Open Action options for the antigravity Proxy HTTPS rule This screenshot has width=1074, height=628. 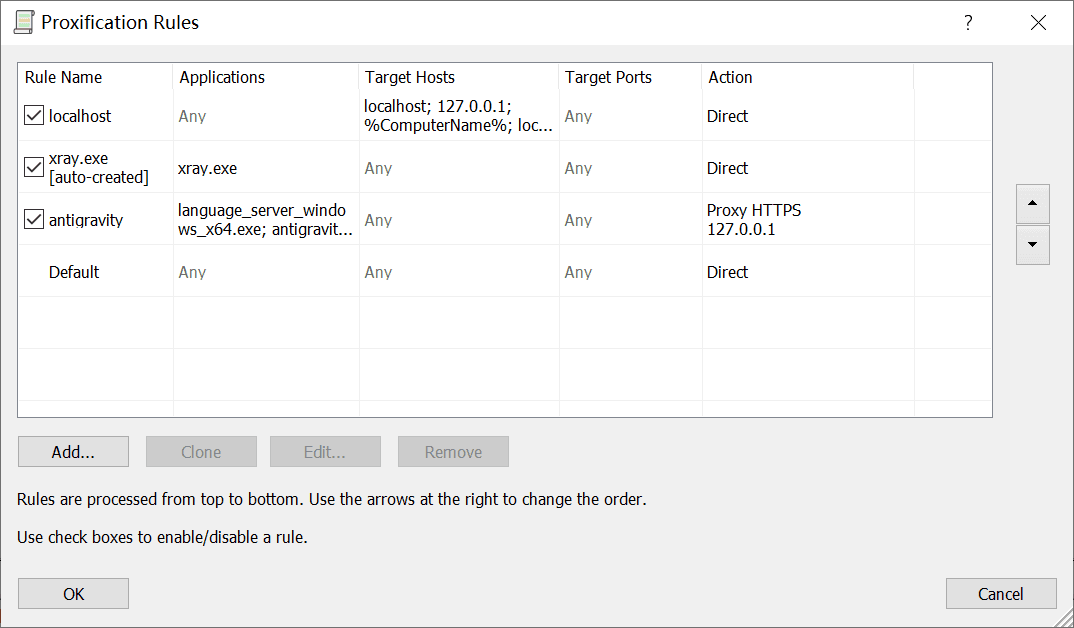pos(754,220)
